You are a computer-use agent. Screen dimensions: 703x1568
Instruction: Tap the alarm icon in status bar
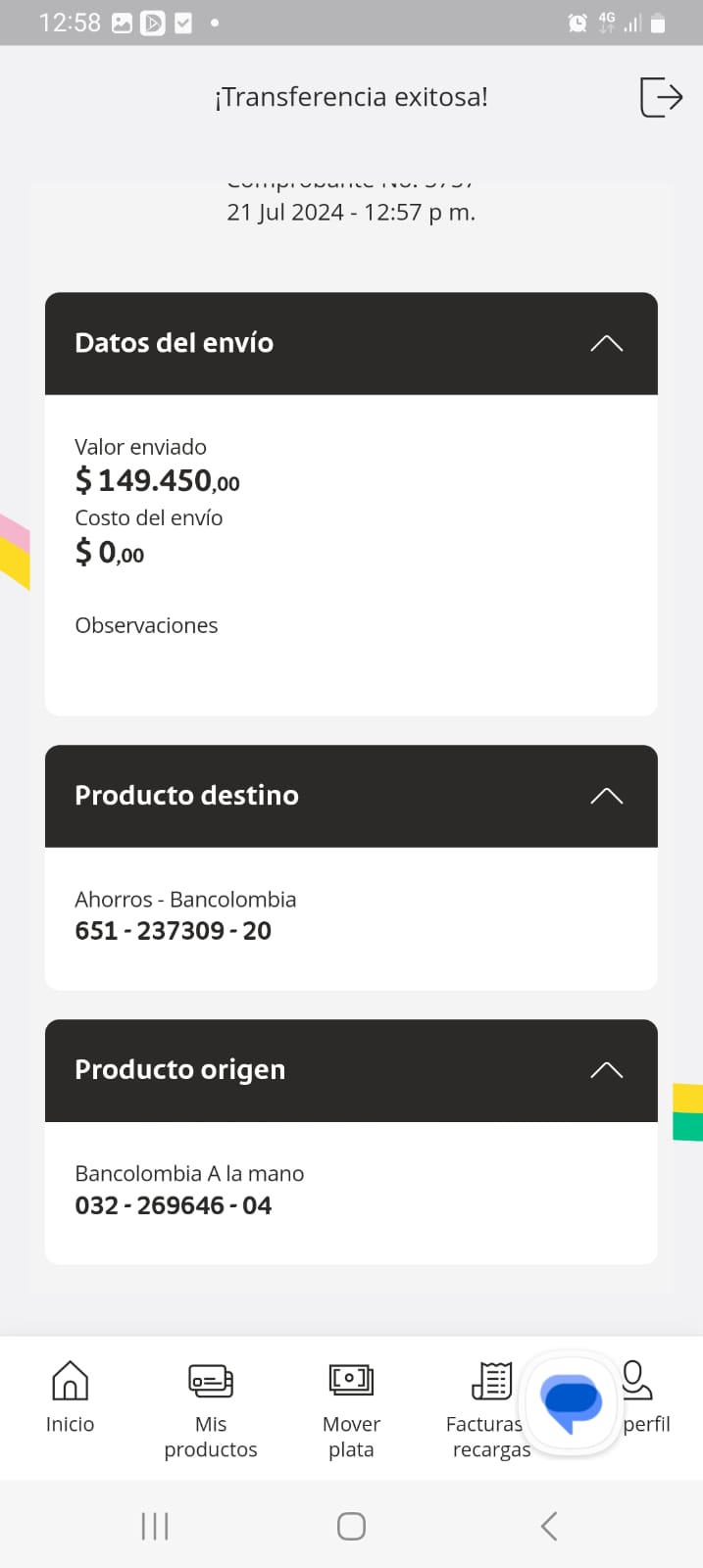(x=577, y=23)
